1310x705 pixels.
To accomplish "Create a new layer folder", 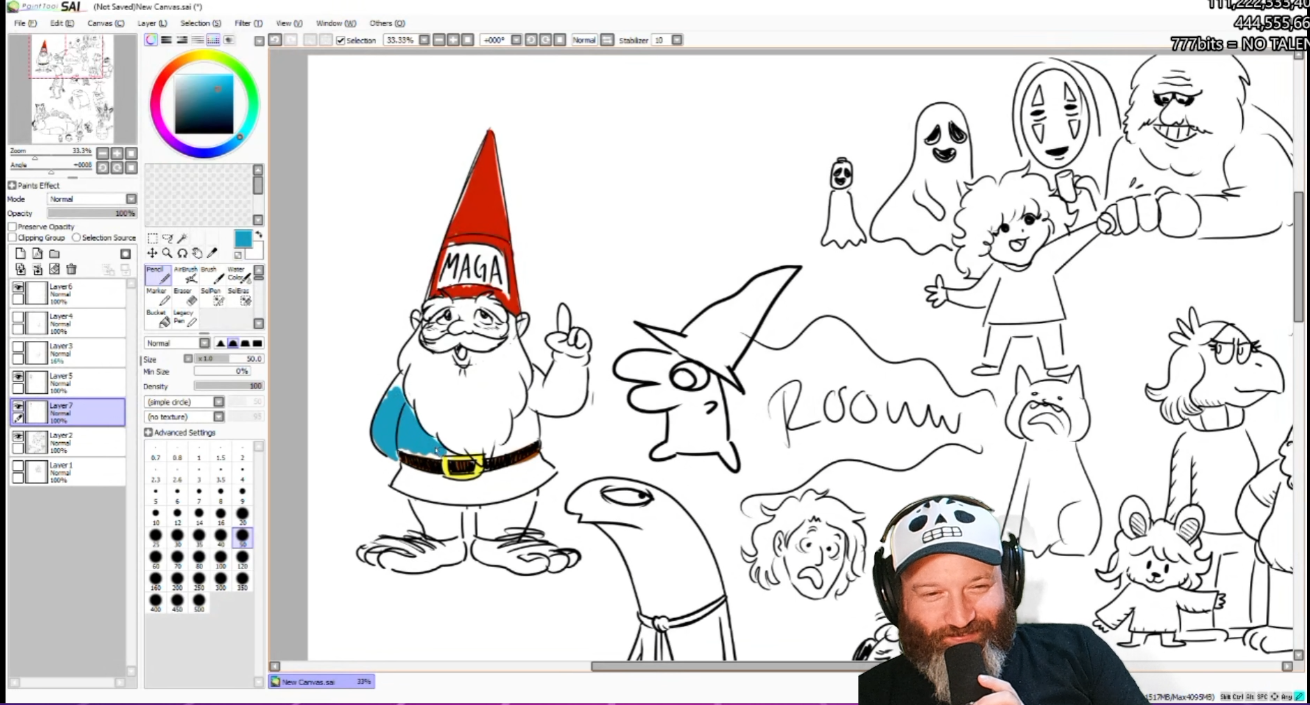I will tap(54, 254).
